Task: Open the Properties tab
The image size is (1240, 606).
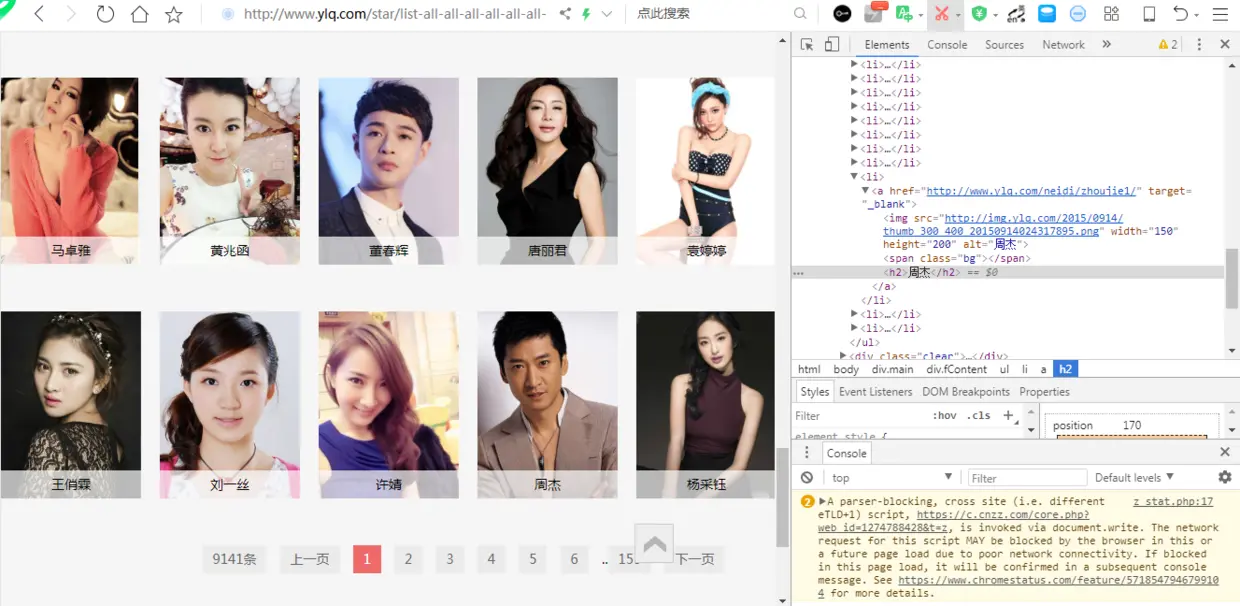Action: pyautogui.click(x=1044, y=392)
